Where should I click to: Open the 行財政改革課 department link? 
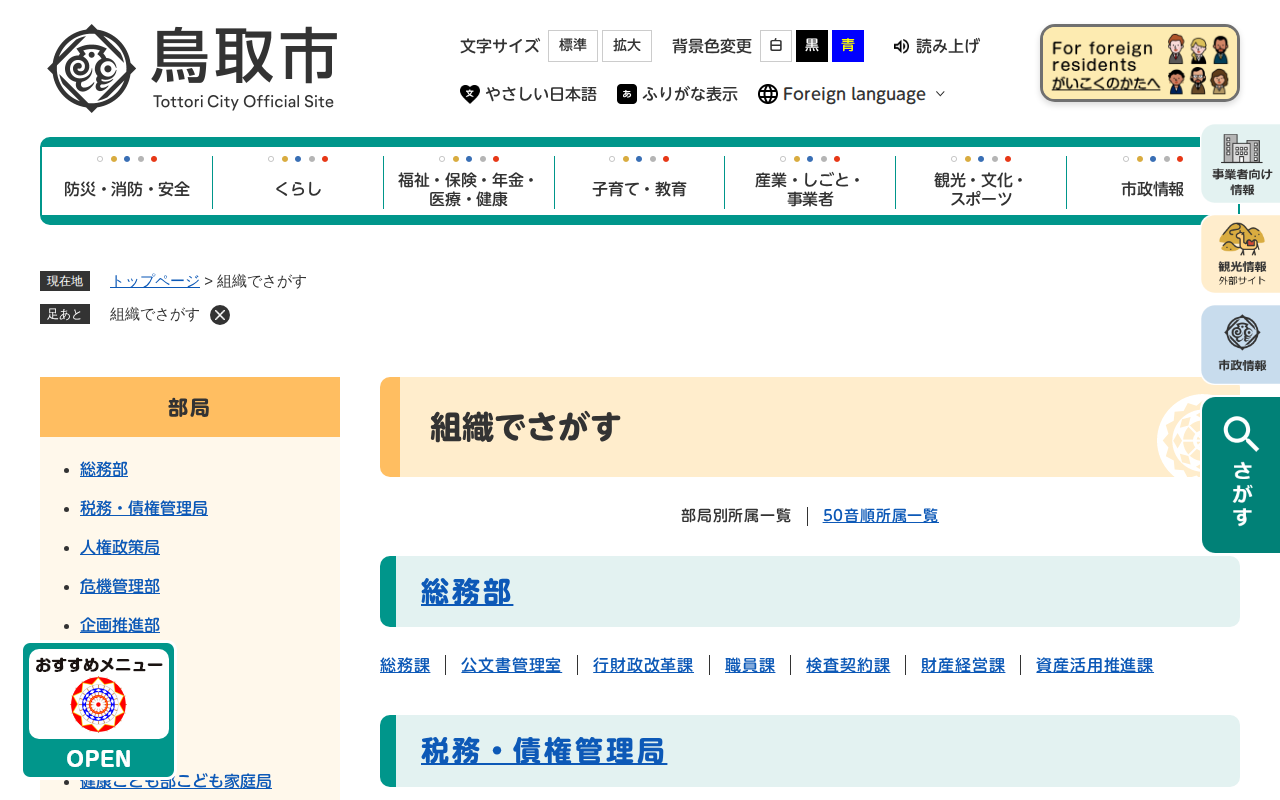pos(643,665)
